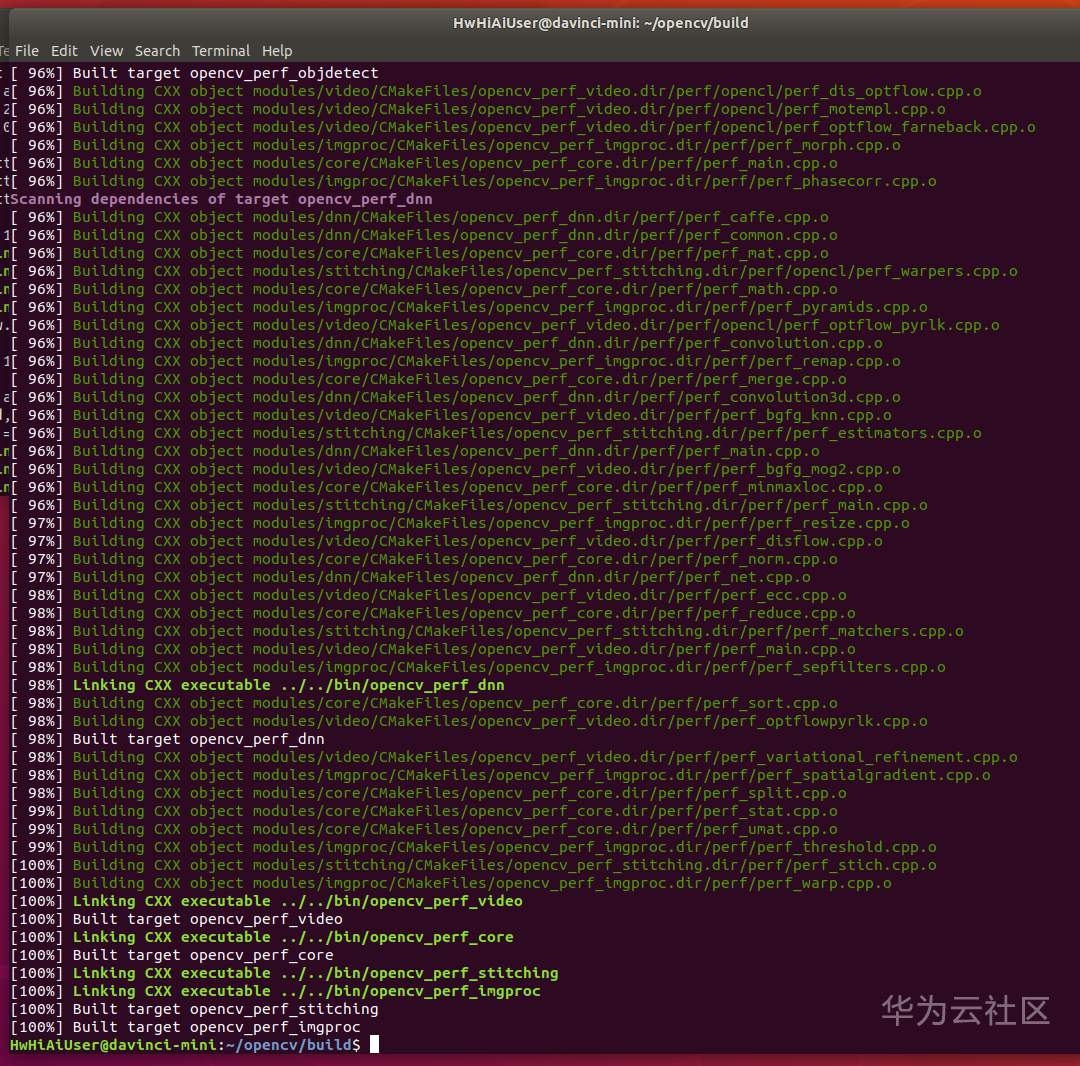1080x1066 pixels.
Task: Click line 'Linking CXX executable ../../bin/opencv_perf_video'
Action: pos(266,901)
